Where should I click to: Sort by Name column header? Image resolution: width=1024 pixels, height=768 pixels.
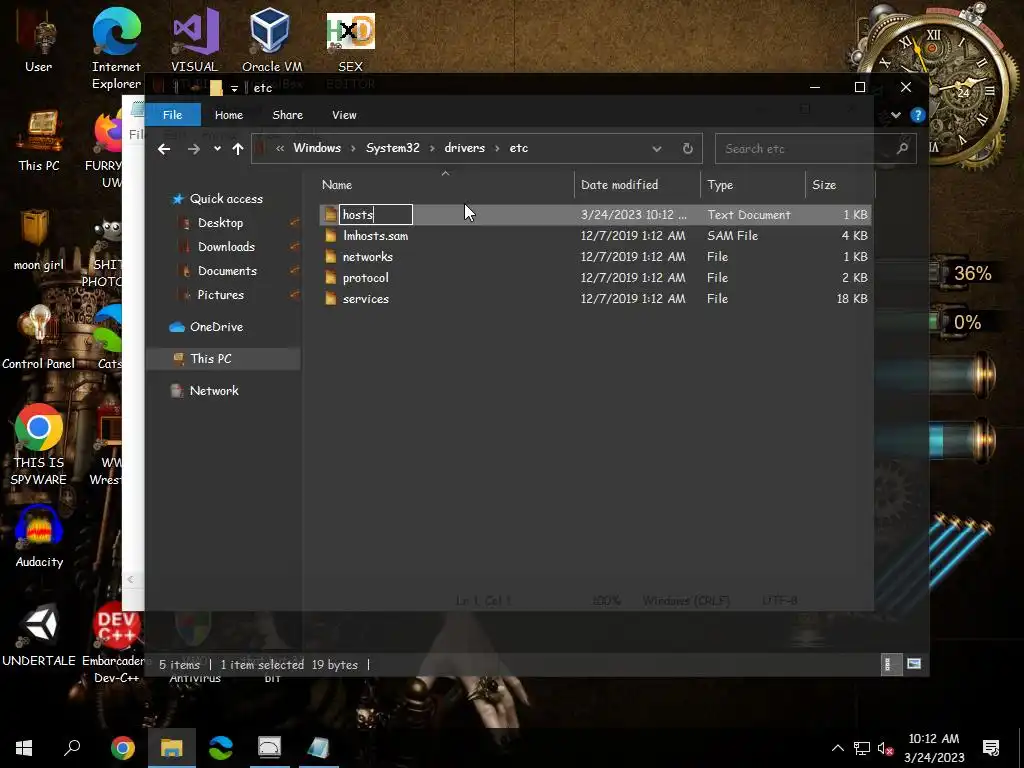click(x=445, y=185)
